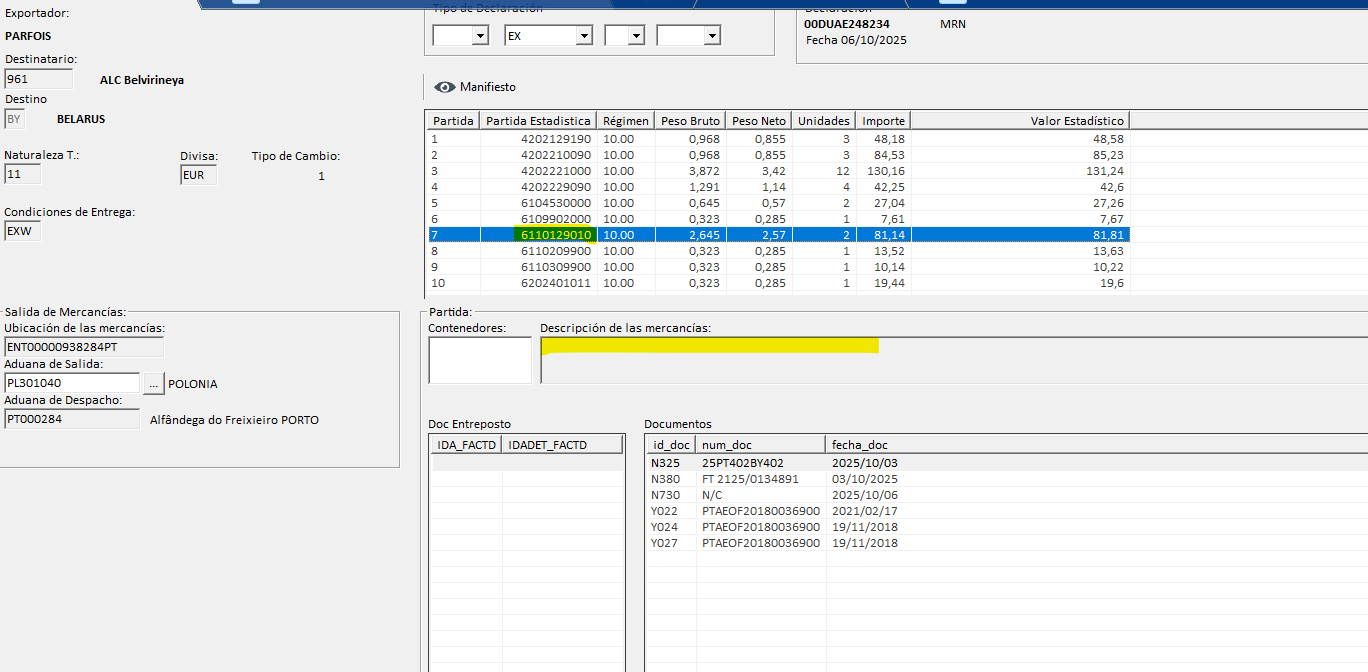Click the Aduana de Salida input field

[72, 383]
